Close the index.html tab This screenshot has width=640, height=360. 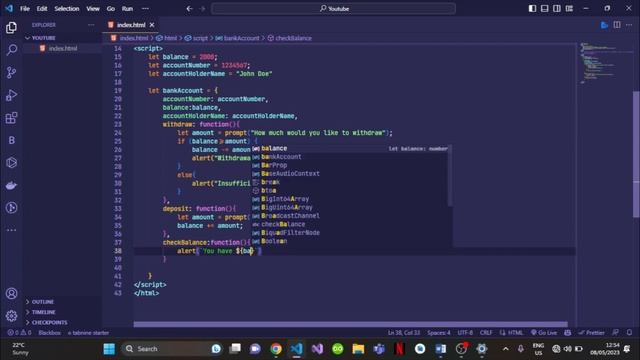point(152,25)
